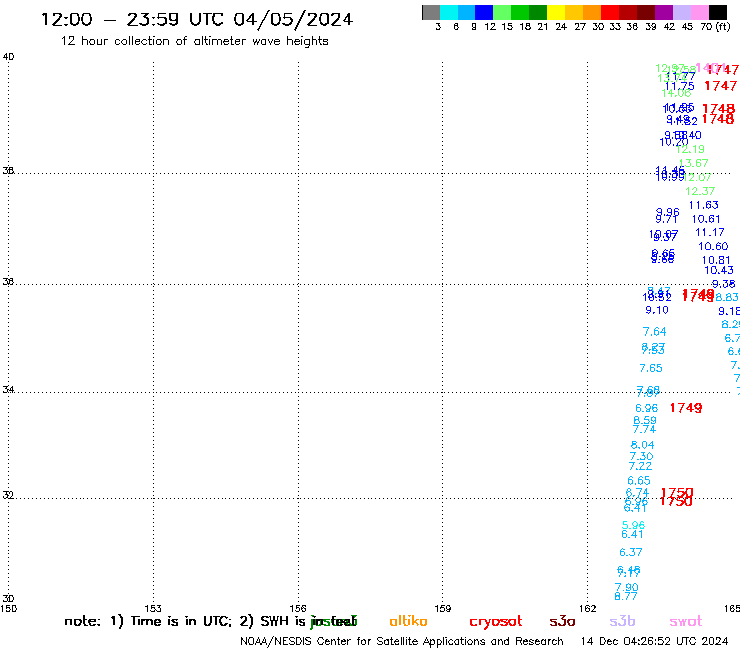Click the longitude axis label 156
This screenshot has width=740, height=650.
(x=298, y=609)
